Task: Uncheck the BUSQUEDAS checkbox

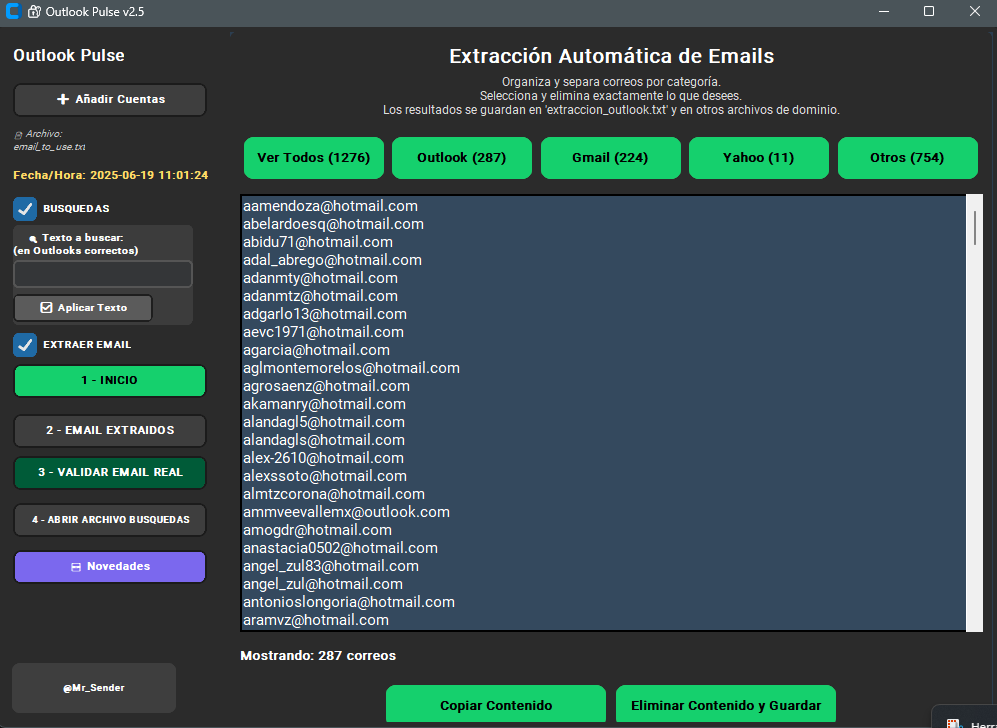Action: pos(24,209)
